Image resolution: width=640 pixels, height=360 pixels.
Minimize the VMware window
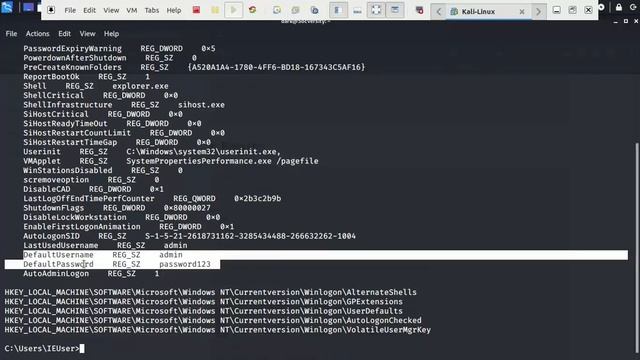coord(556,10)
